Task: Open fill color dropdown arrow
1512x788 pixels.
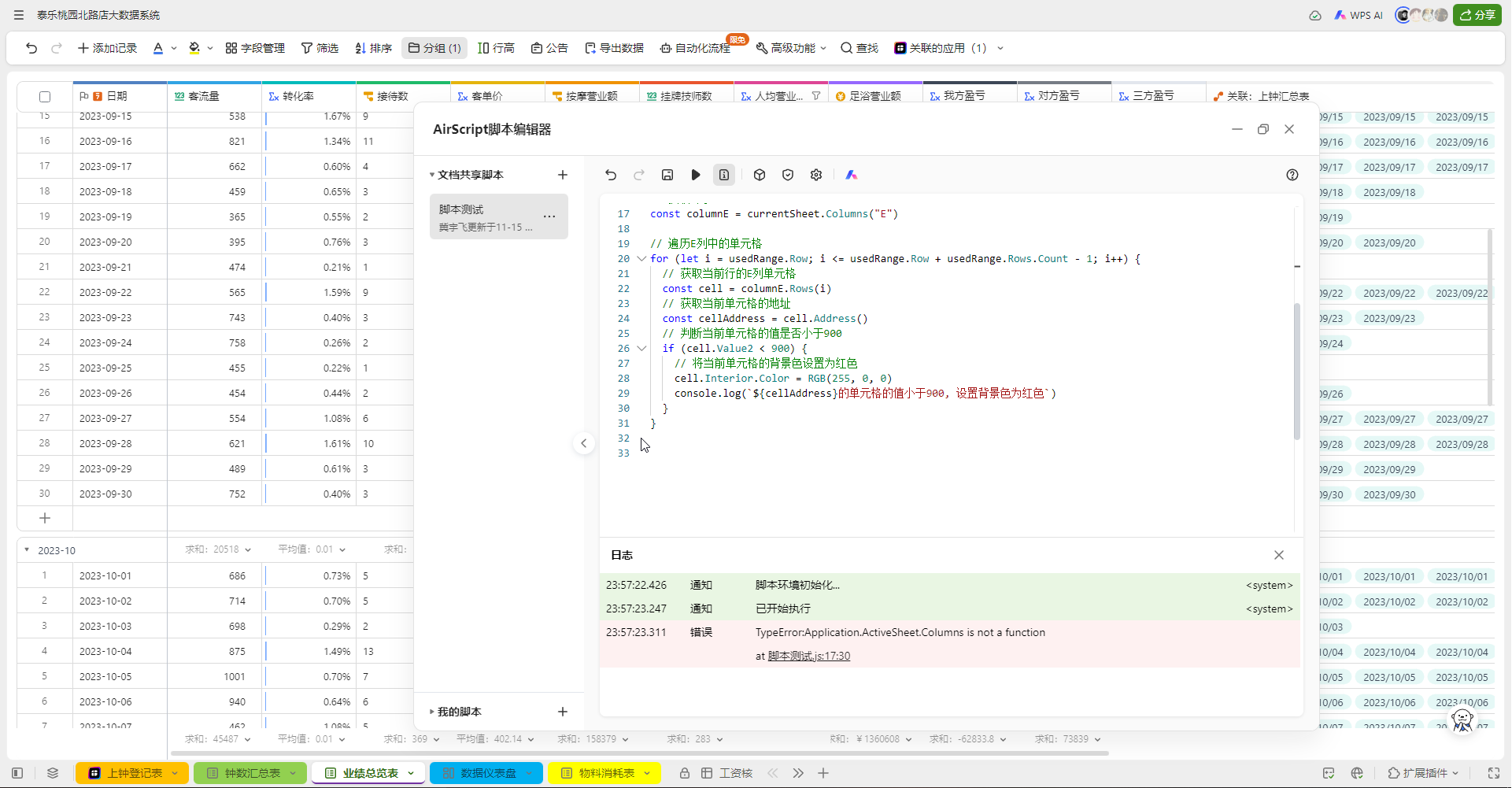Action: [x=210, y=48]
